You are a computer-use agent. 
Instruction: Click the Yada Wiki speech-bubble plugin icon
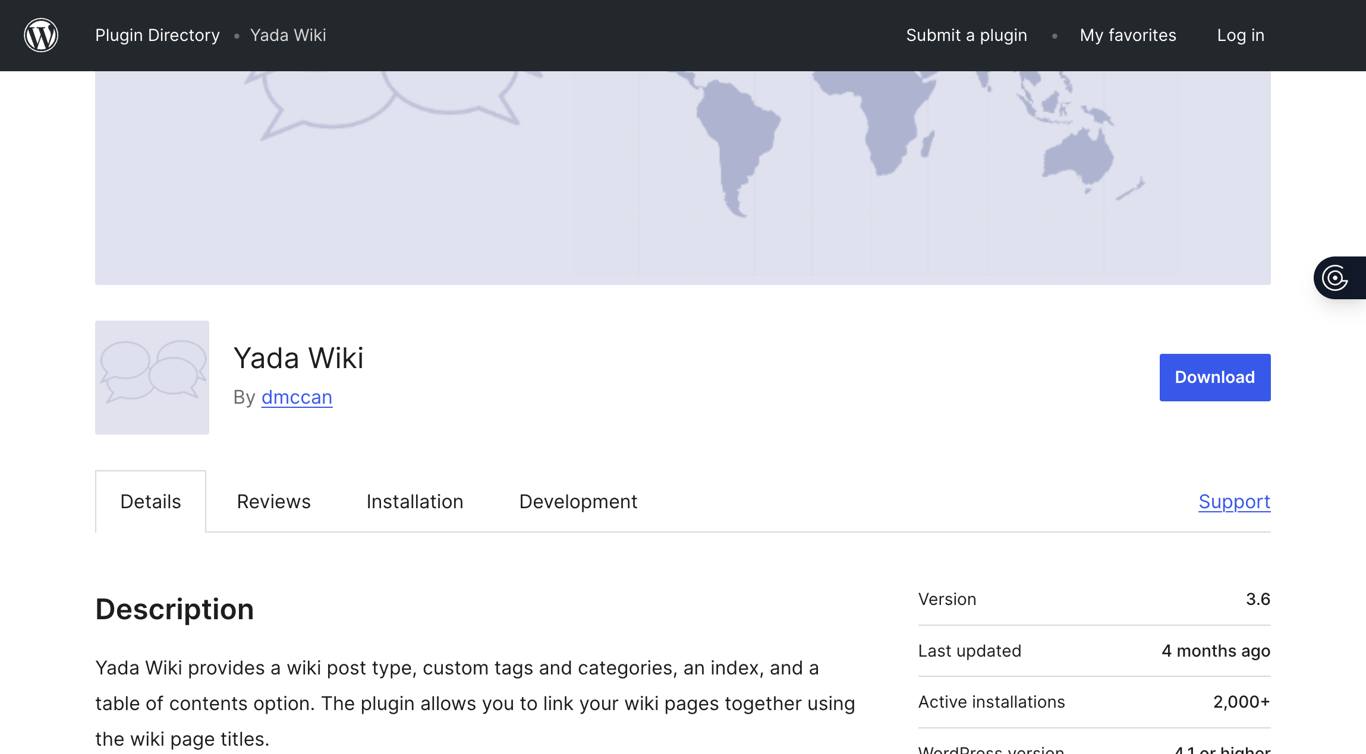coord(152,377)
